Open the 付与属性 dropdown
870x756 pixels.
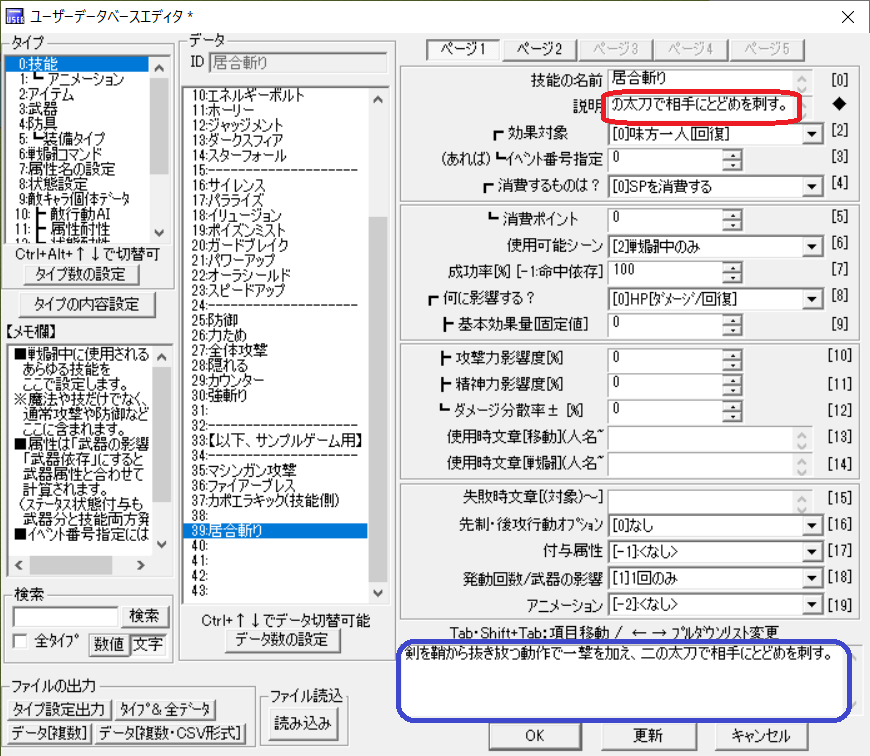coord(812,551)
